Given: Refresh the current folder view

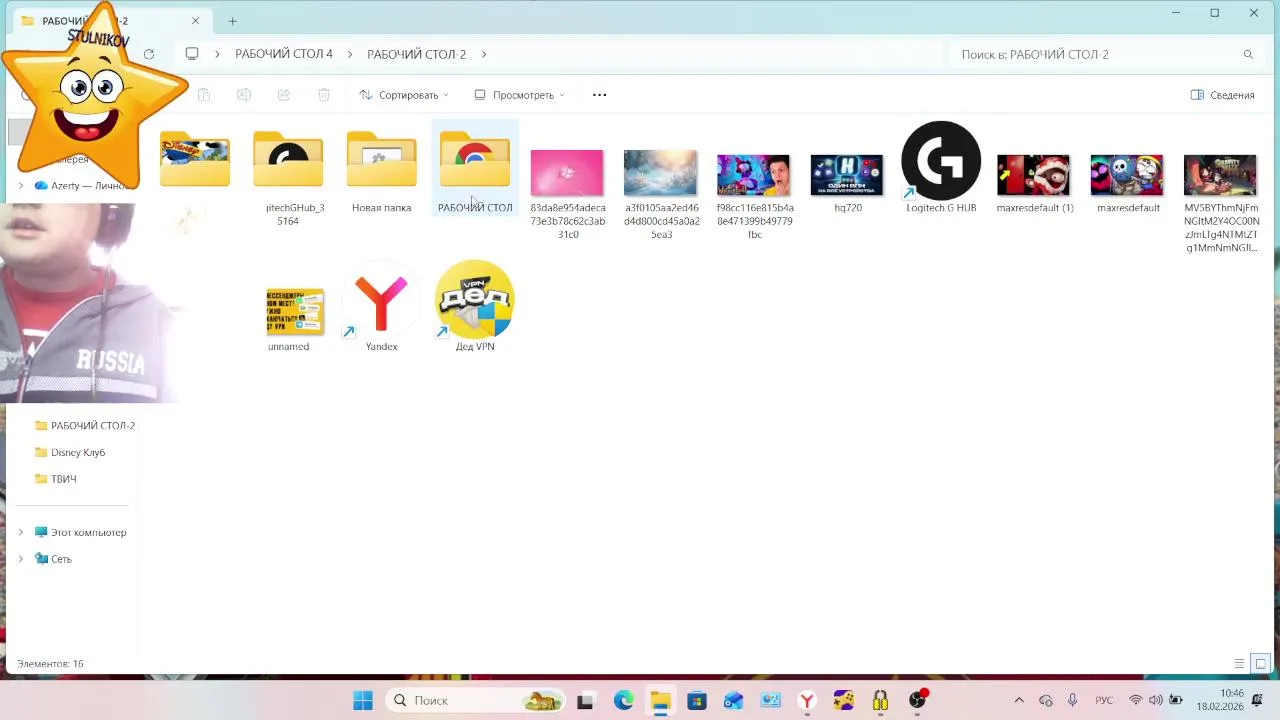Looking at the screenshot, I should pos(149,54).
